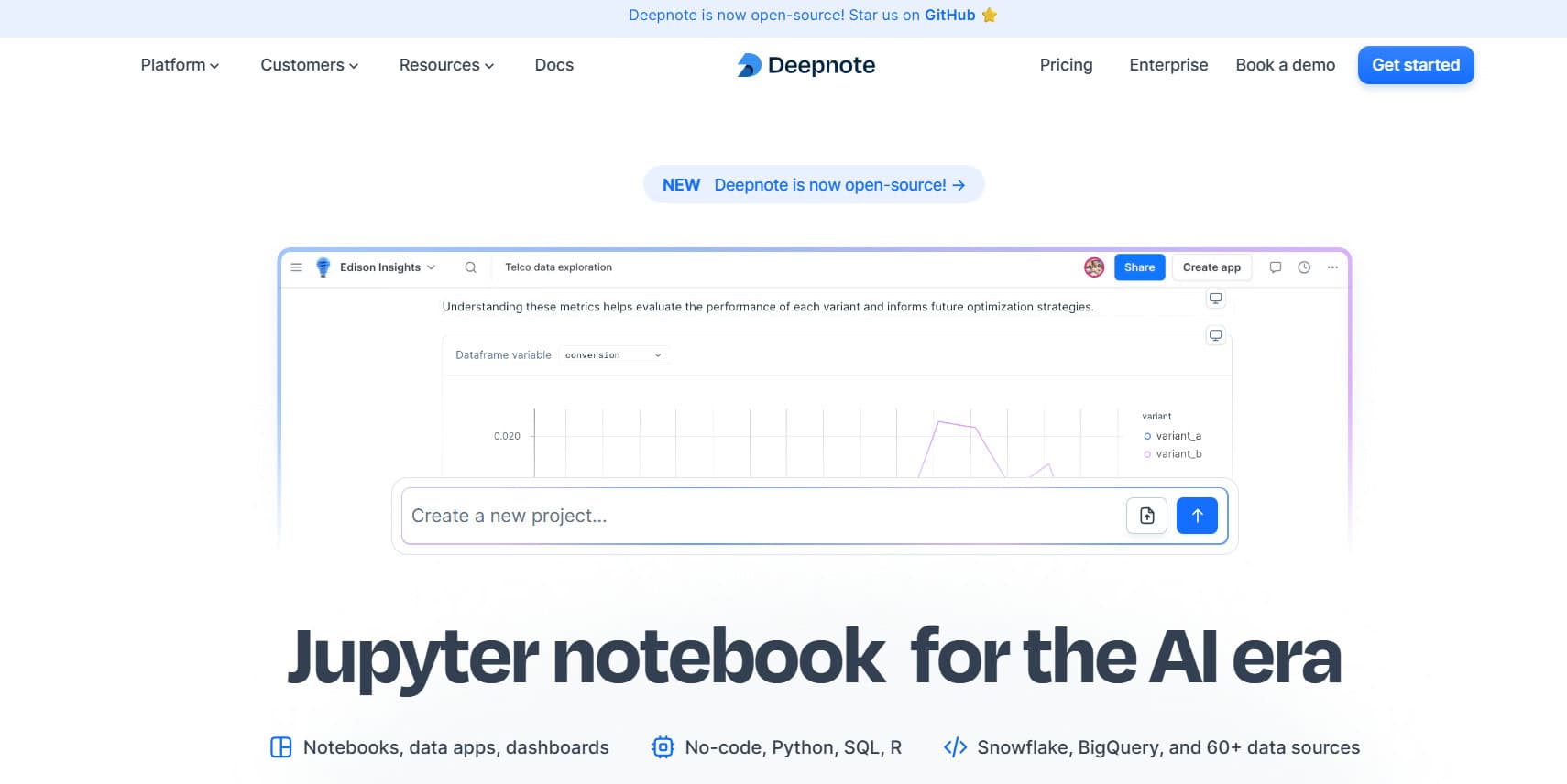
Task: Click the Deepnote logo in header
Action: pos(805,65)
